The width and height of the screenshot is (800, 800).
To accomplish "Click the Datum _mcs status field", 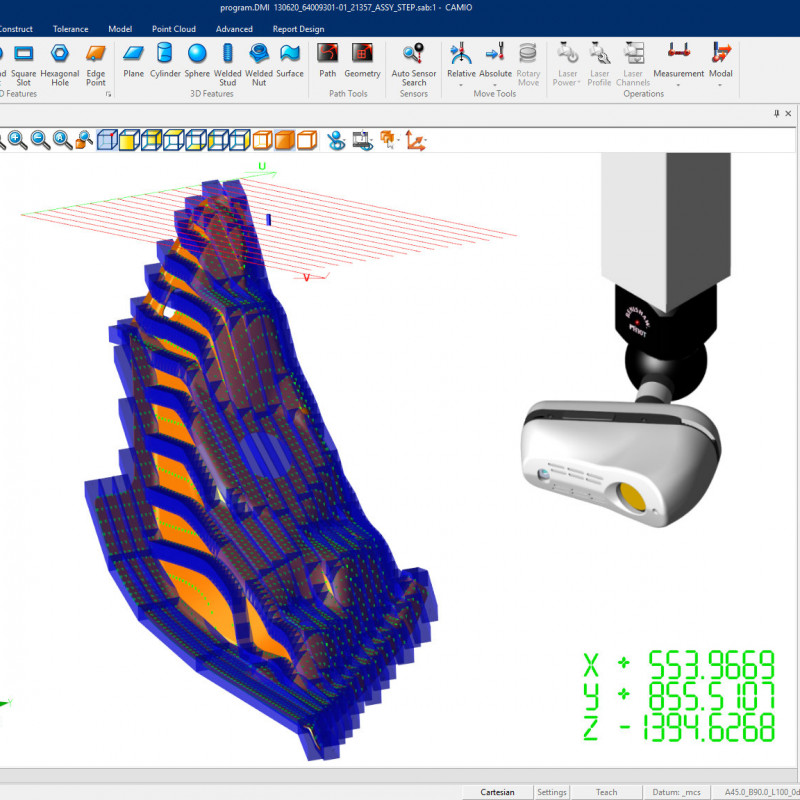I will pyautogui.click(x=672, y=792).
